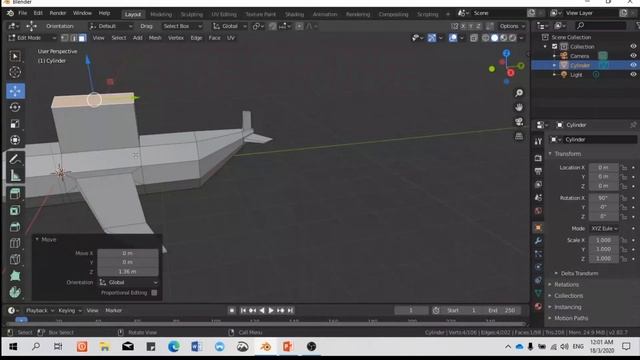
Task: Switch perspective/orthographic grid icon
Action: point(519,136)
